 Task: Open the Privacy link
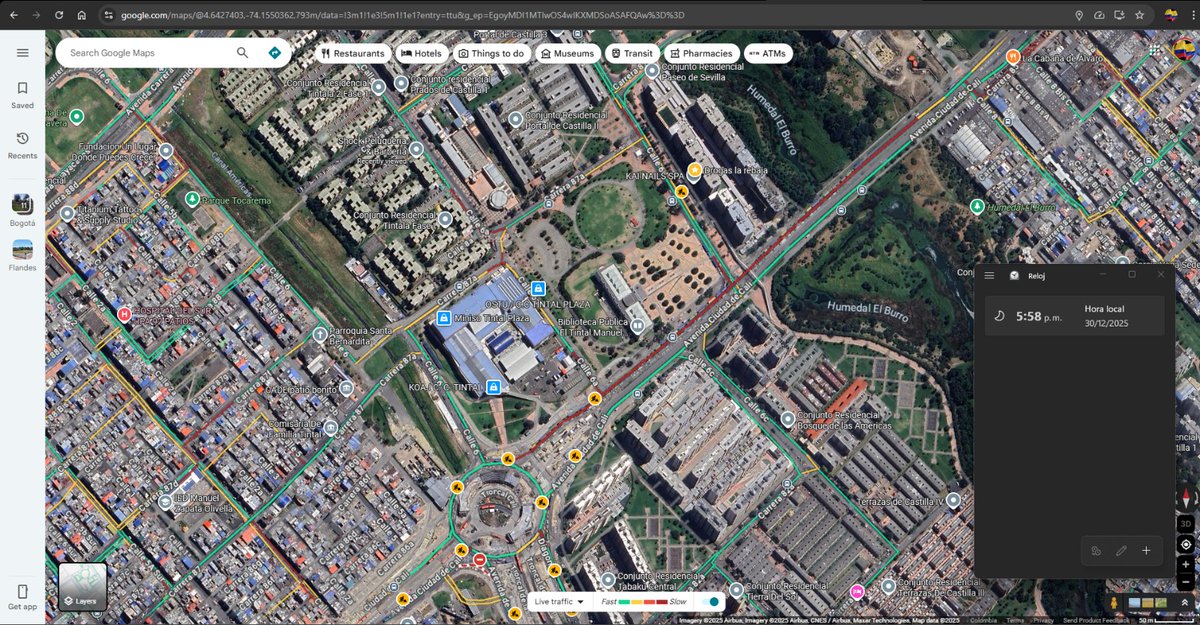coord(1043,620)
